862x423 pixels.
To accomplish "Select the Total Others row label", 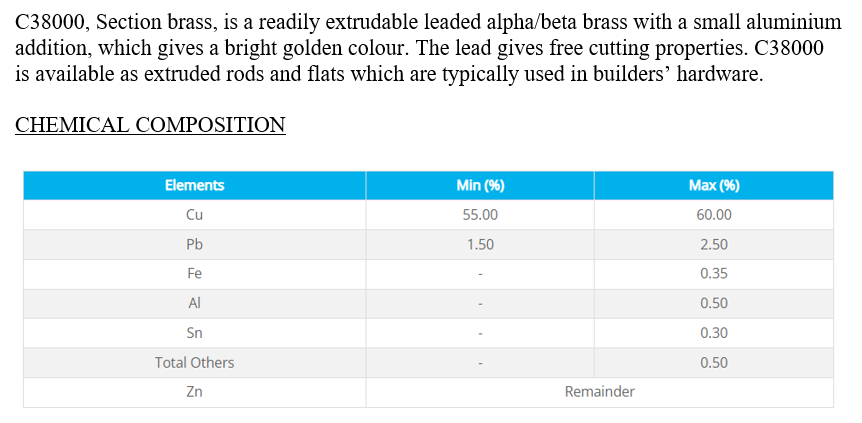I will tap(195, 363).
